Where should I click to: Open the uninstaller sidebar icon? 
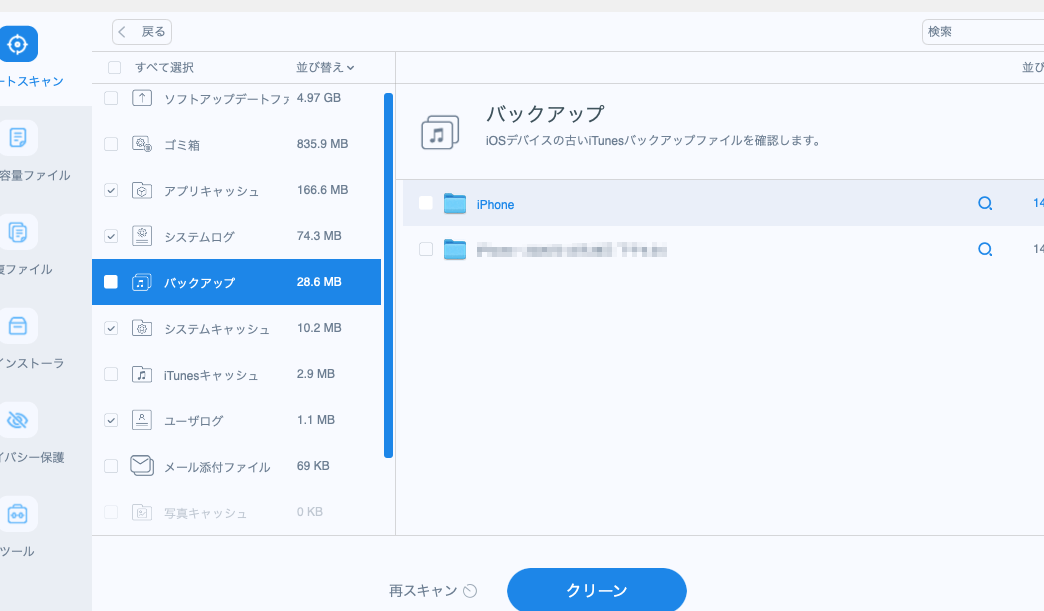click(18, 326)
